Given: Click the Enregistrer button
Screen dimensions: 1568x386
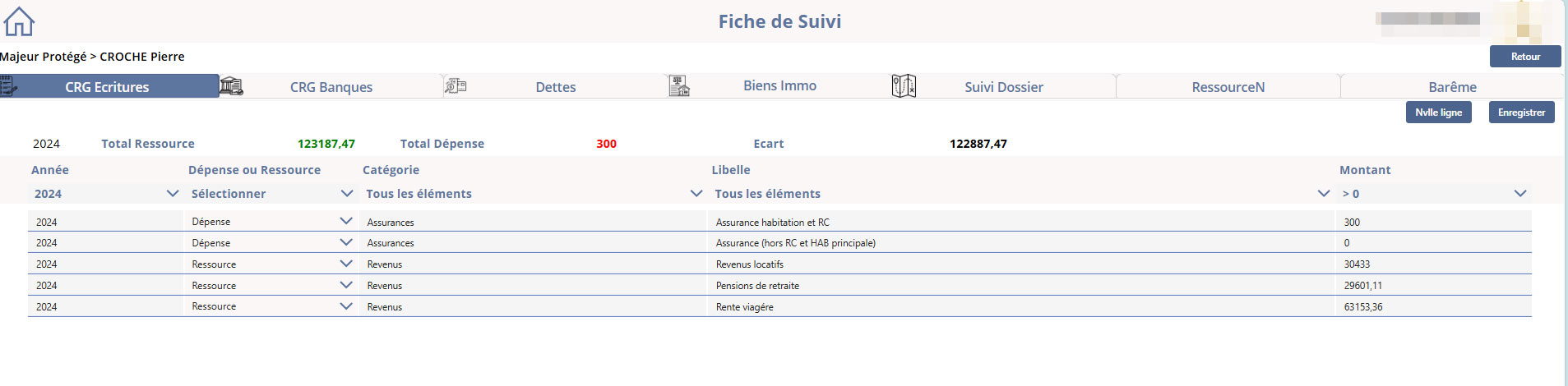Looking at the screenshot, I should coord(1522,112).
